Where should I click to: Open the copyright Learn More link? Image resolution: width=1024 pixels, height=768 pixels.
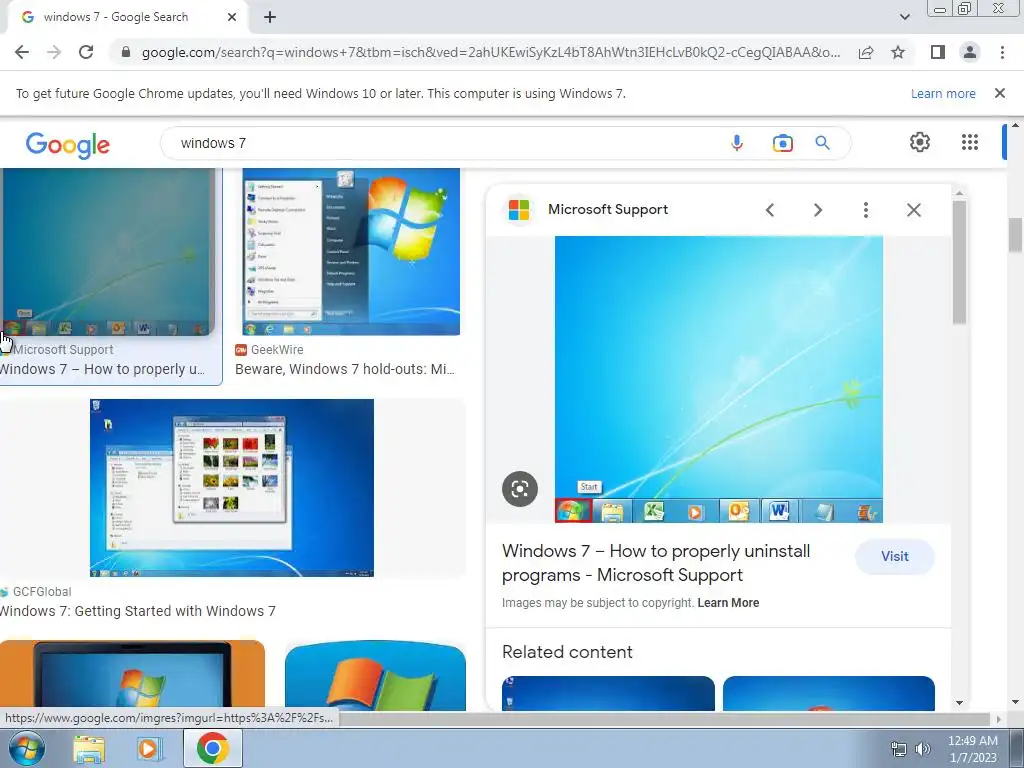click(x=728, y=603)
